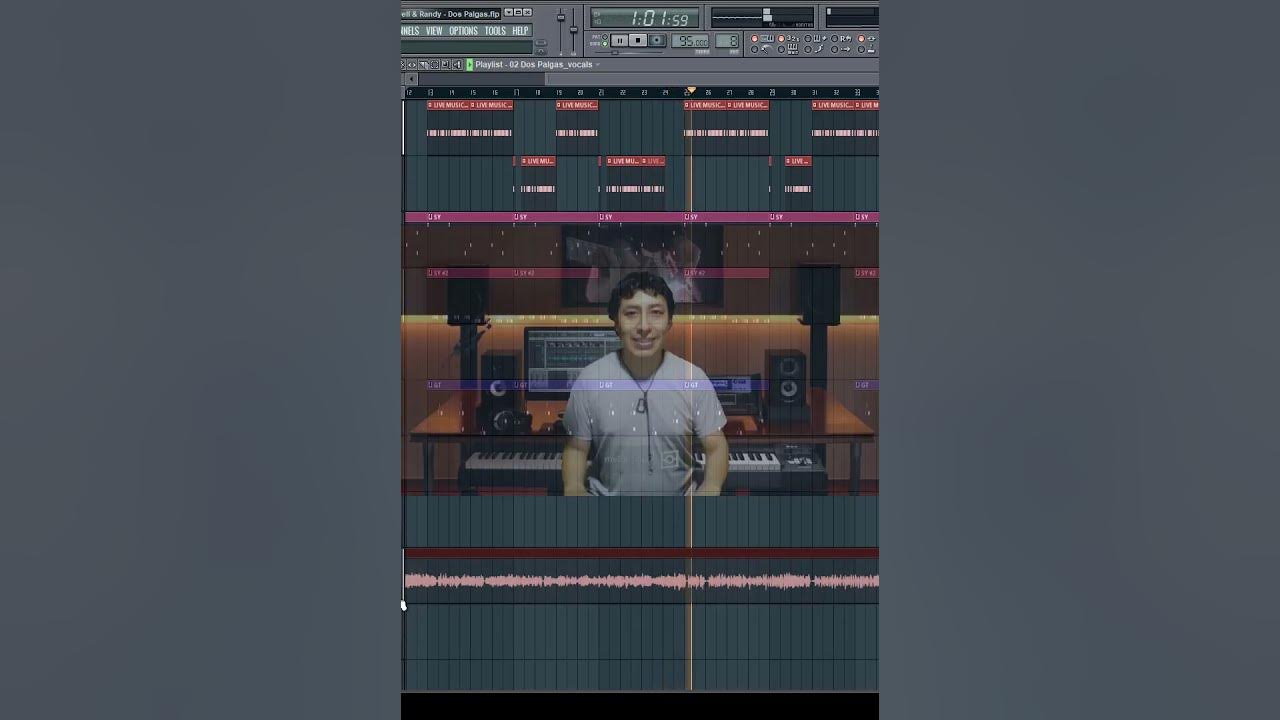Click the 1:01:59 time display
The width and height of the screenshot is (1280, 720).
pyautogui.click(x=645, y=18)
